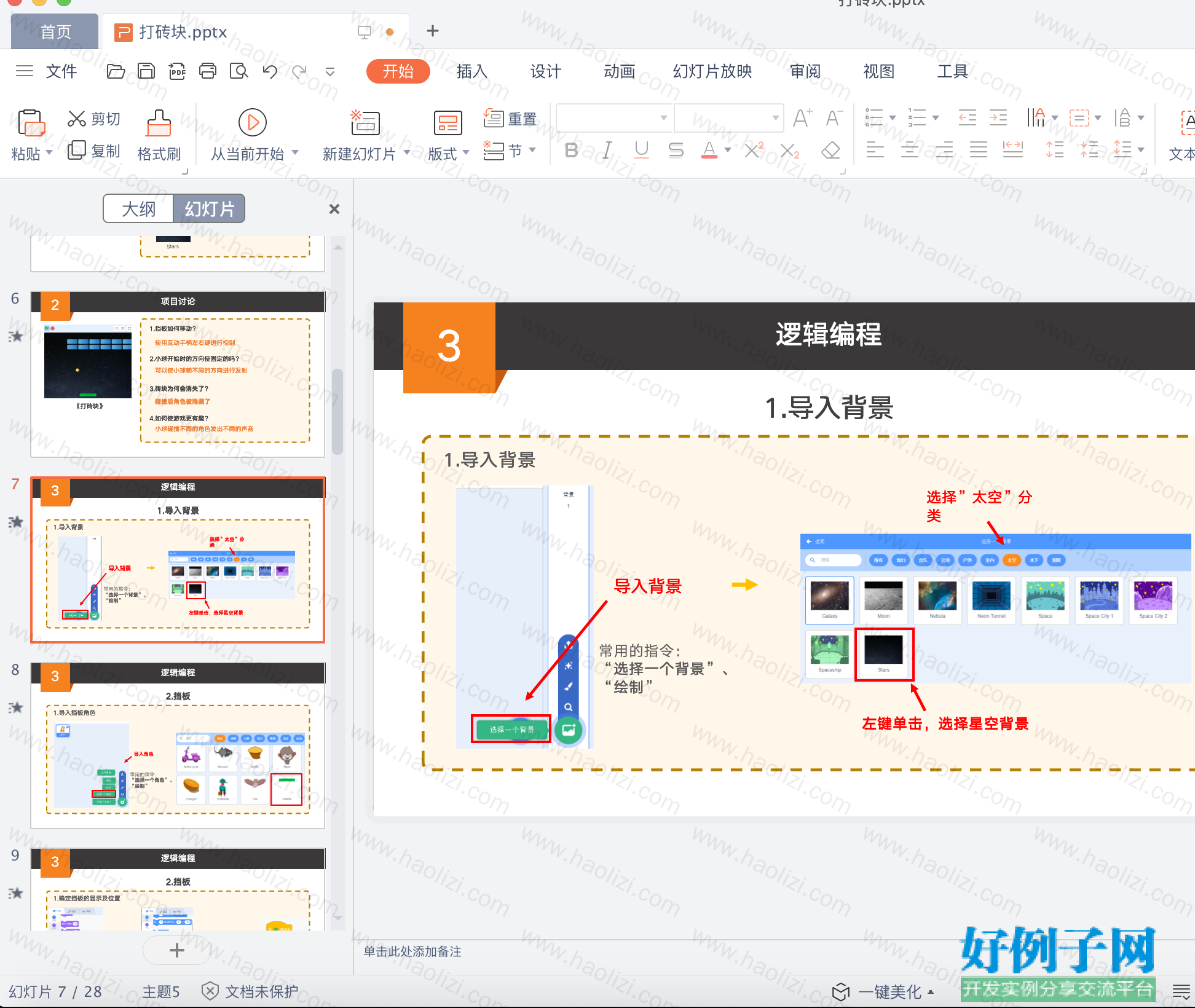This screenshot has width=1195, height=1008.
Task: Click the Undo arrow icon
Action: [x=269, y=71]
